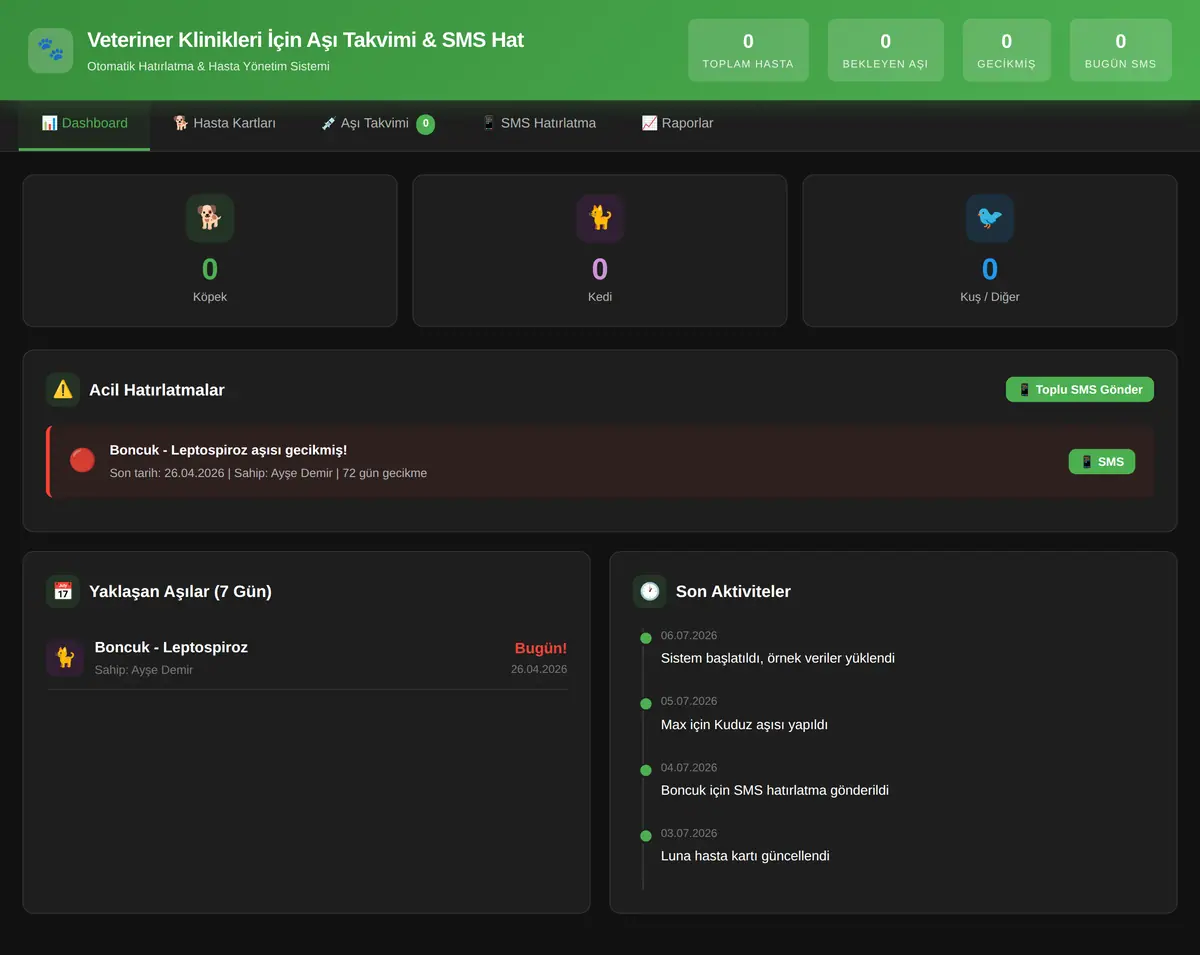
Task: Click the 'Bugün!' due label
Action: click(x=541, y=648)
